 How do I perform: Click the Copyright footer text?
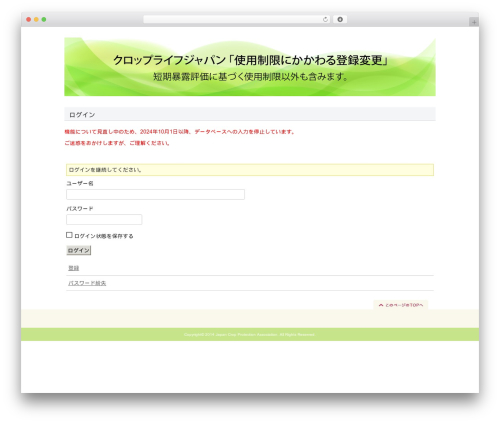click(x=249, y=334)
